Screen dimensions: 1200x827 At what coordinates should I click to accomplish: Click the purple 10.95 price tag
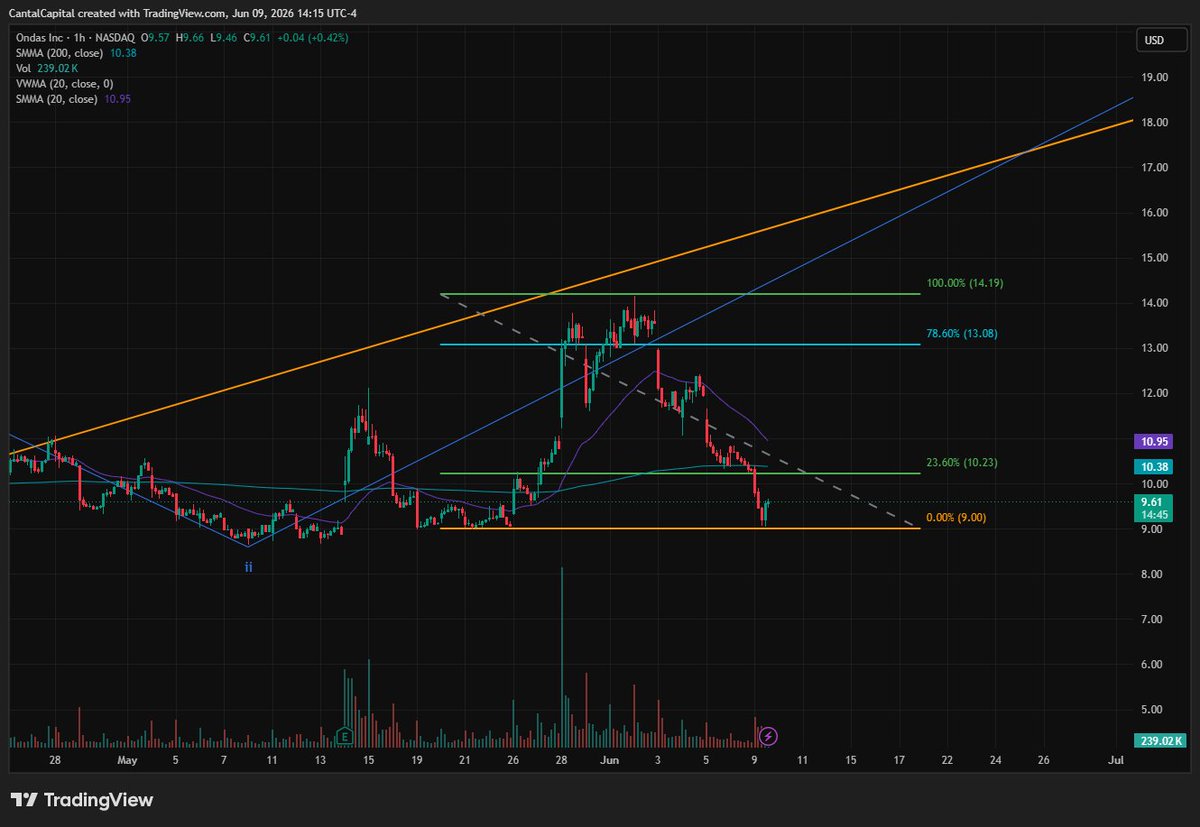[1154, 441]
